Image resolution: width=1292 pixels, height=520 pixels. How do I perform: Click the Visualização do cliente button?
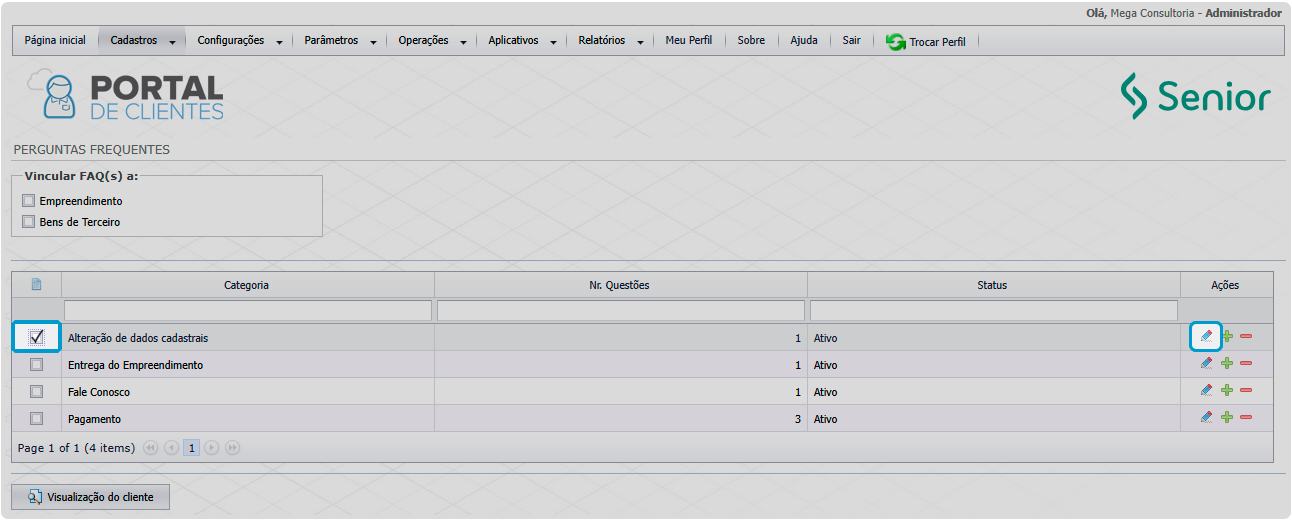pos(90,496)
